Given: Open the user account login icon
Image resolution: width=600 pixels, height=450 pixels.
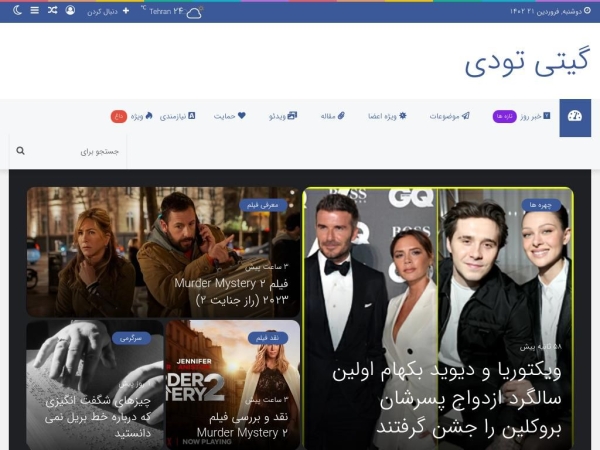Looking at the screenshot, I should [70, 10].
